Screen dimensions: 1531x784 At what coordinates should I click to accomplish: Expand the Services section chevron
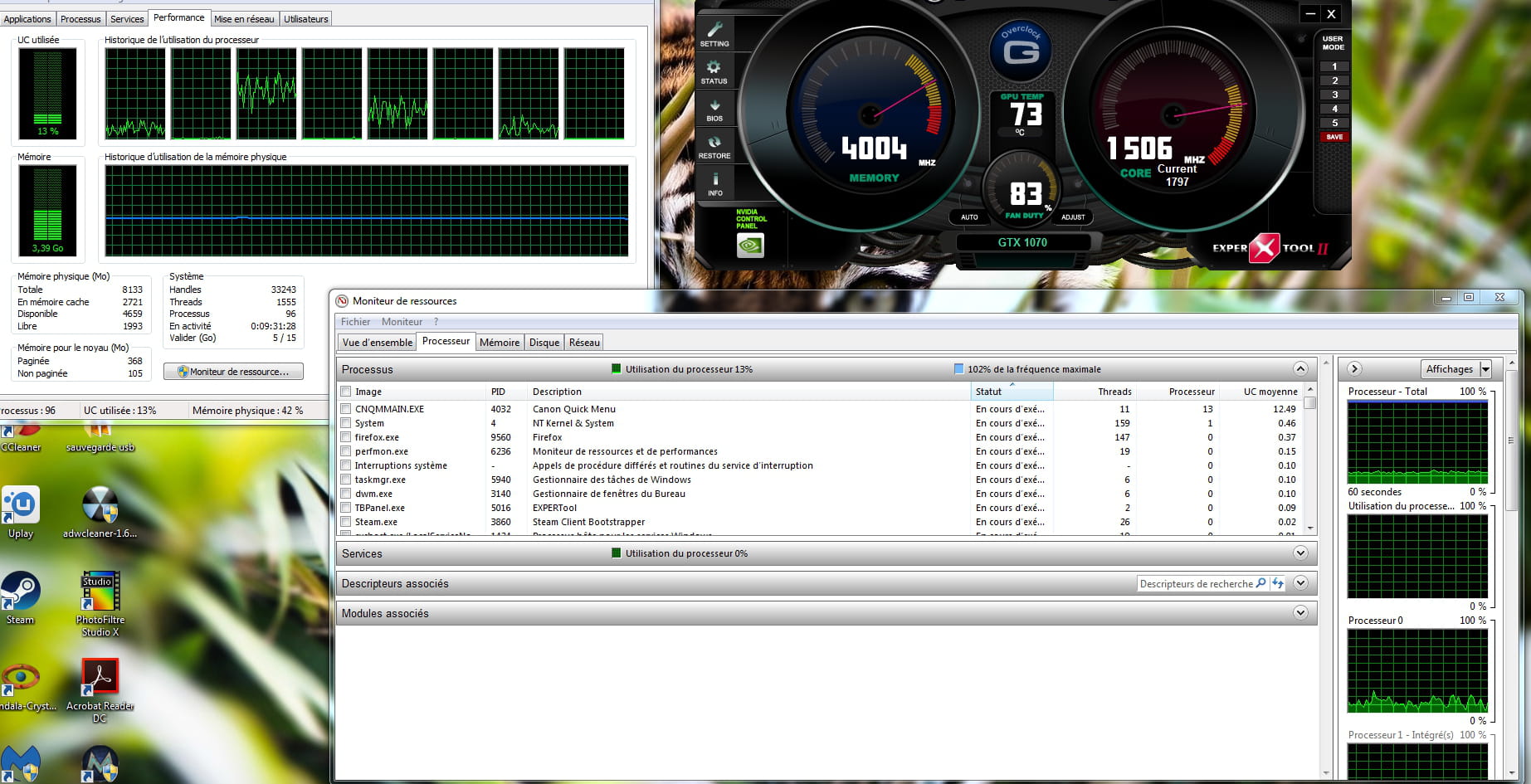[1300, 553]
